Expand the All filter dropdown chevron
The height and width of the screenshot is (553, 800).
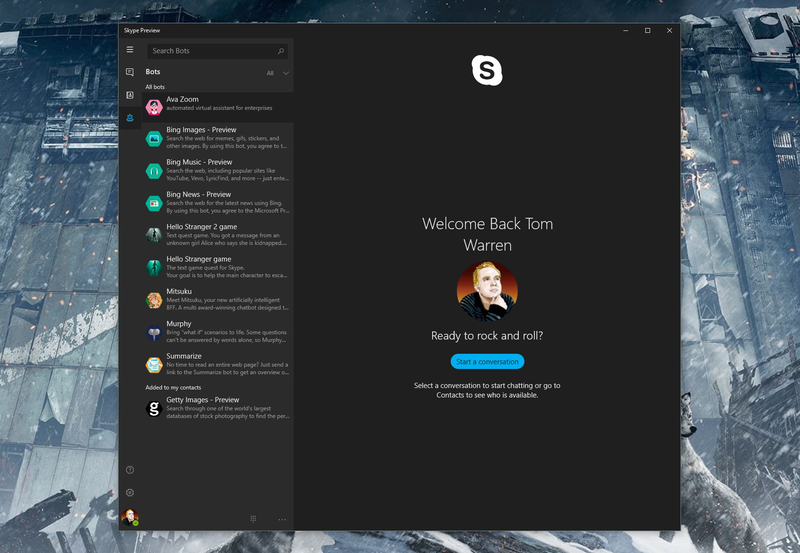point(286,73)
